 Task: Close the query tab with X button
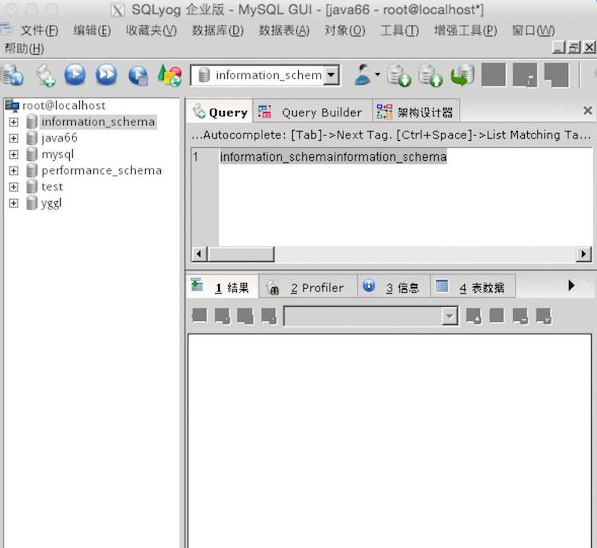(587, 111)
